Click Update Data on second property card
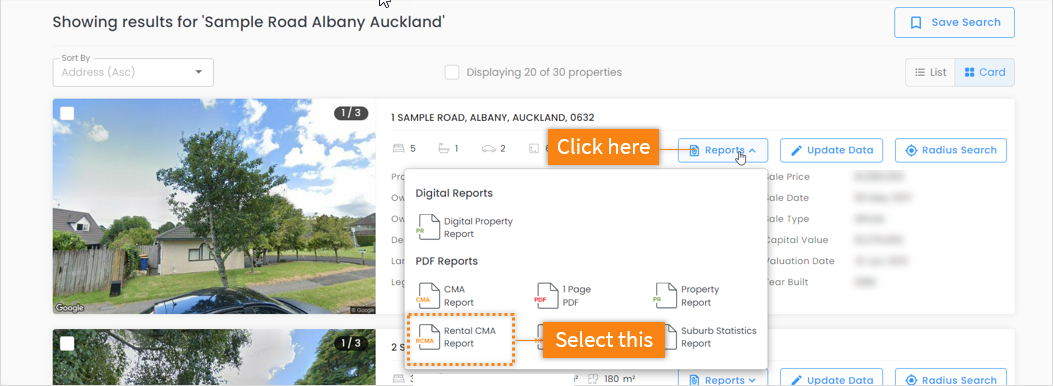Screen dimensions: 1053x386 (831, 378)
